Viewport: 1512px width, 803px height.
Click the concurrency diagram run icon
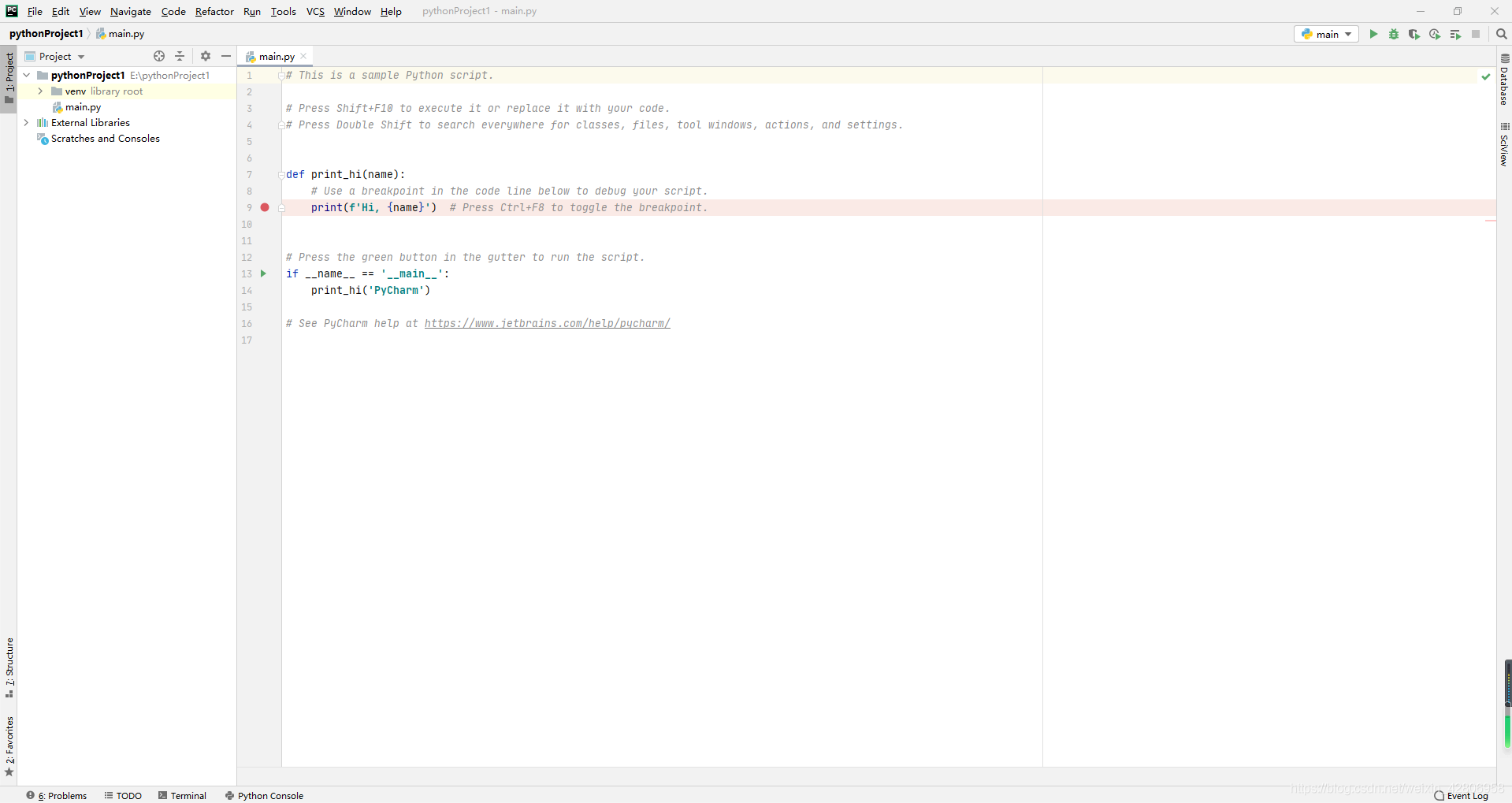click(1455, 34)
